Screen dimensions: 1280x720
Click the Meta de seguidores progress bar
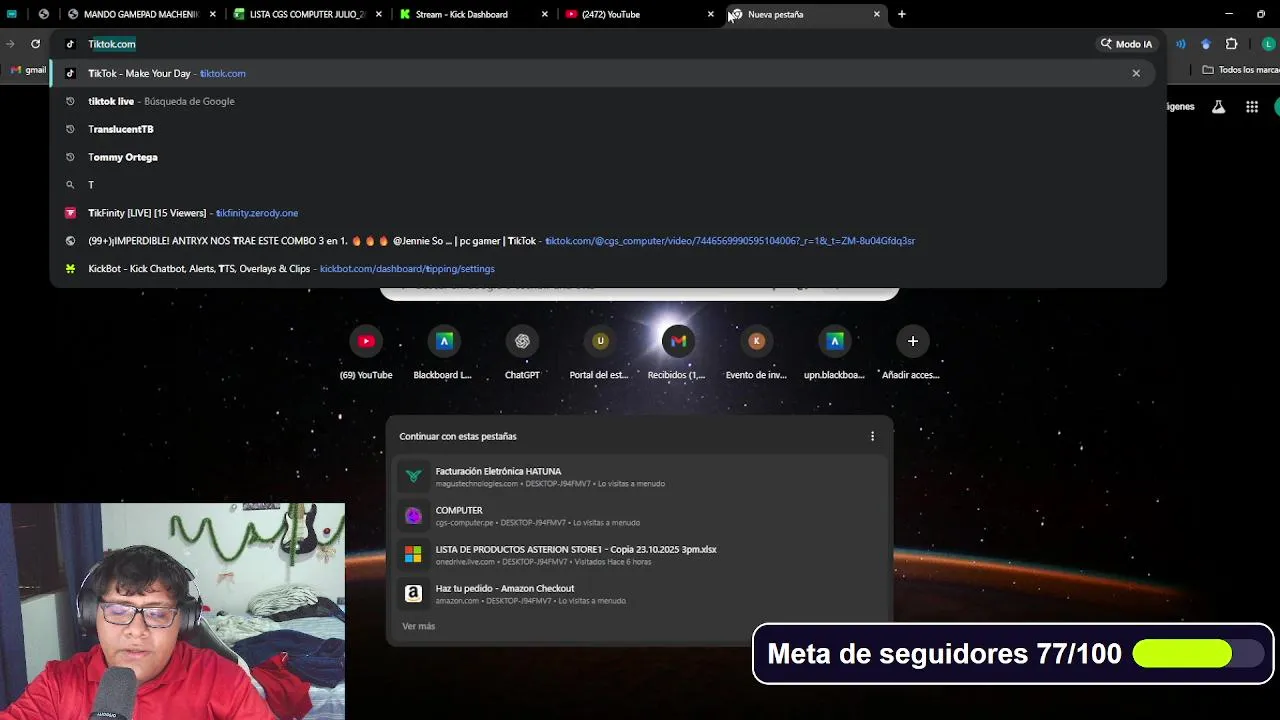[1198, 654]
